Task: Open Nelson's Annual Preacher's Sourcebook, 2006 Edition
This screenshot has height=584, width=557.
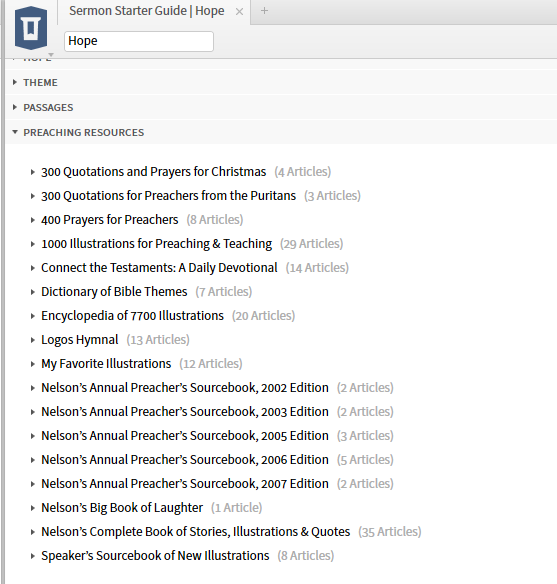Action: (x=185, y=460)
